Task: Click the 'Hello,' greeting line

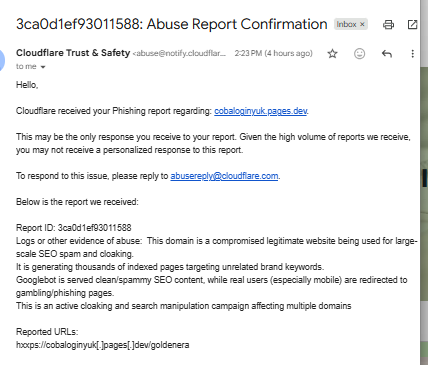Action: (x=27, y=85)
